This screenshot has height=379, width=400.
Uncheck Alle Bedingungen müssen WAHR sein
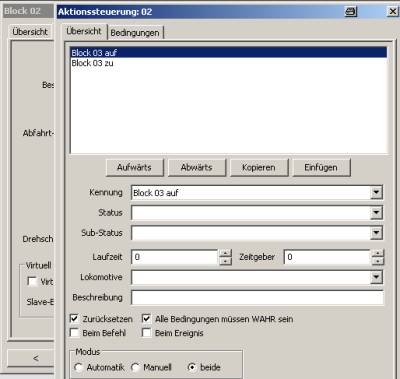146,319
